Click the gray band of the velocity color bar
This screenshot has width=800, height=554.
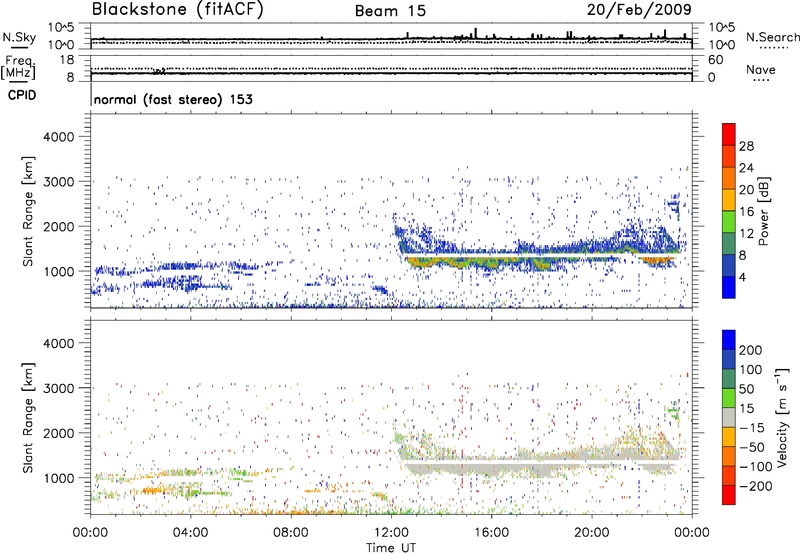[729, 417]
